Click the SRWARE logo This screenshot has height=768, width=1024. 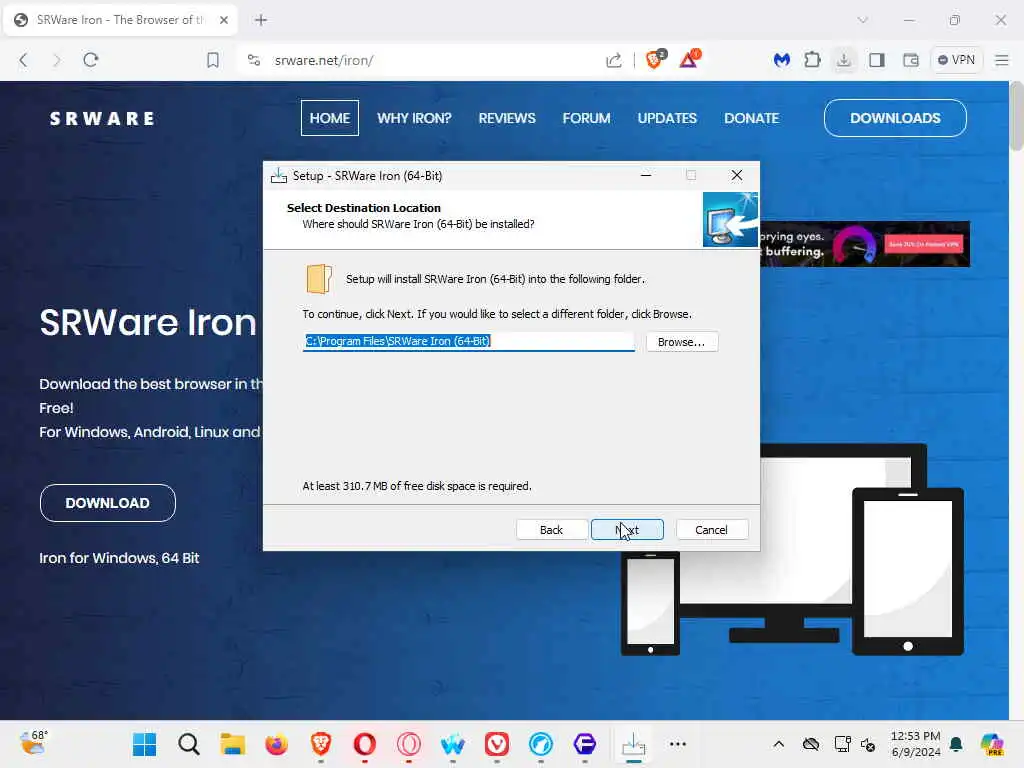pyautogui.click(x=103, y=119)
